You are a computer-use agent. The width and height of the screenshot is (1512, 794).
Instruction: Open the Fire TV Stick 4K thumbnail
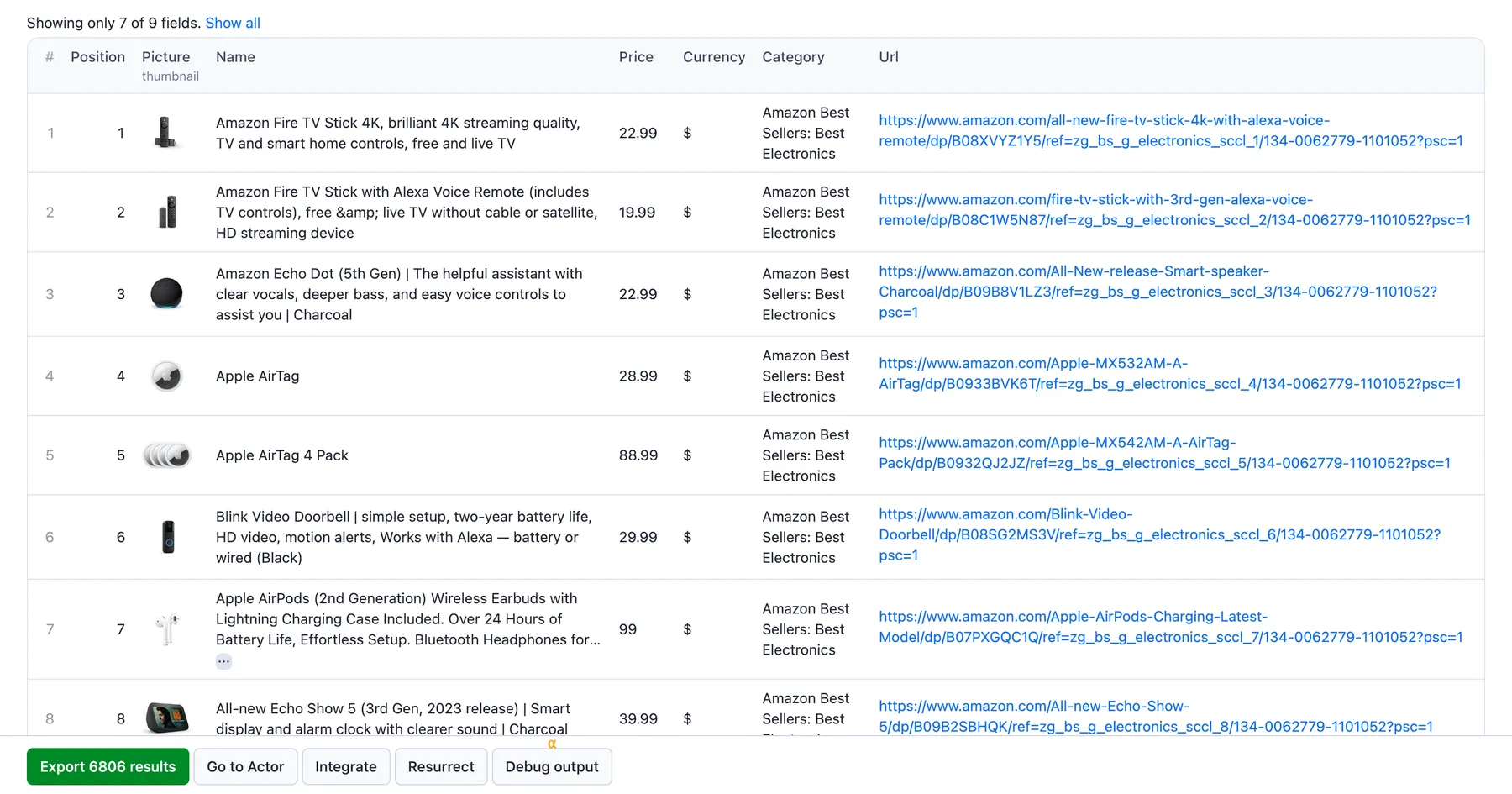coord(166,133)
